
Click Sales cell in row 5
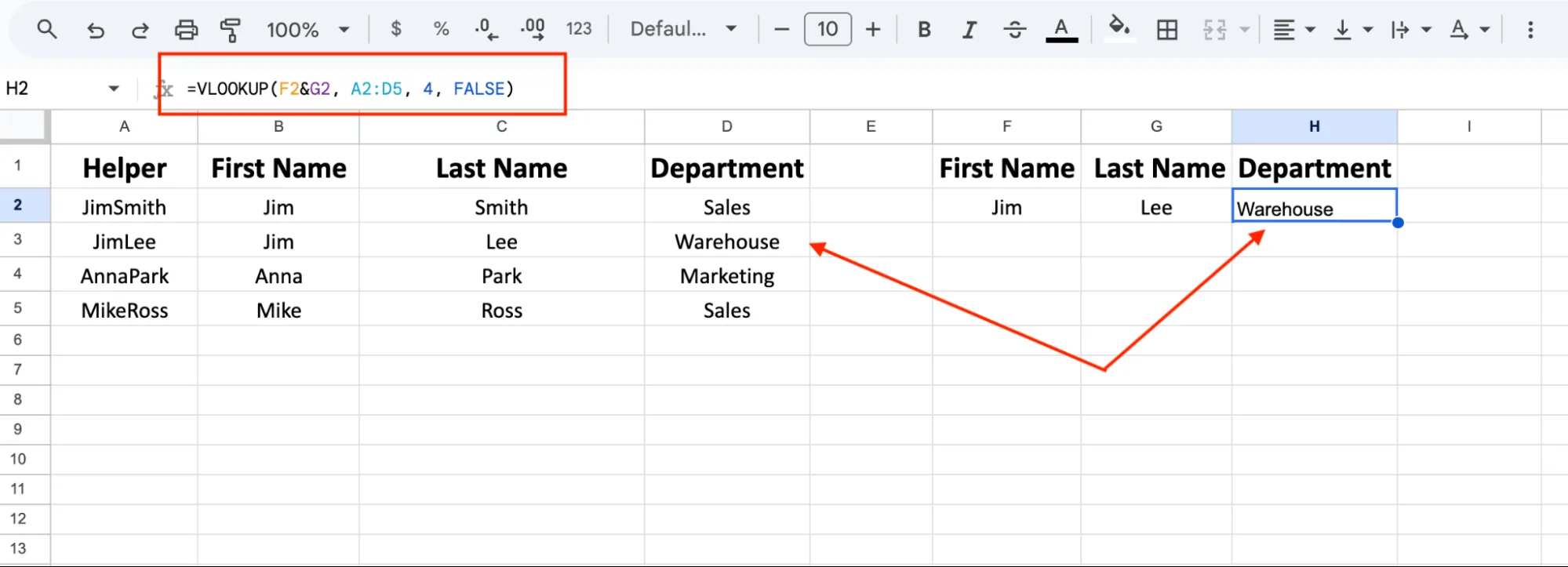[727, 311]
